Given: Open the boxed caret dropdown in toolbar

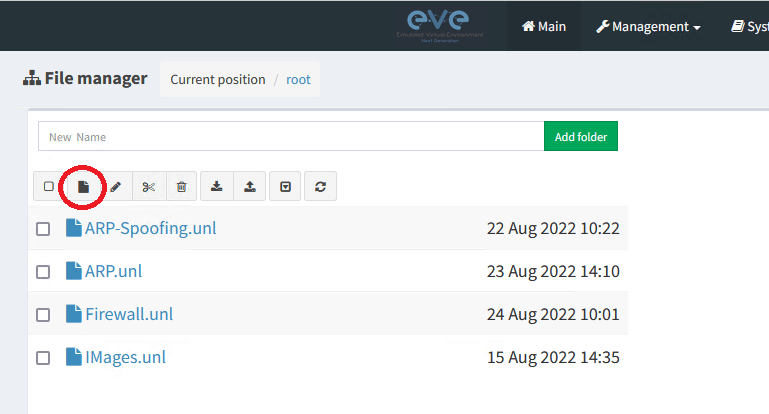Looking at the screenshot, I should coord(285,186).
